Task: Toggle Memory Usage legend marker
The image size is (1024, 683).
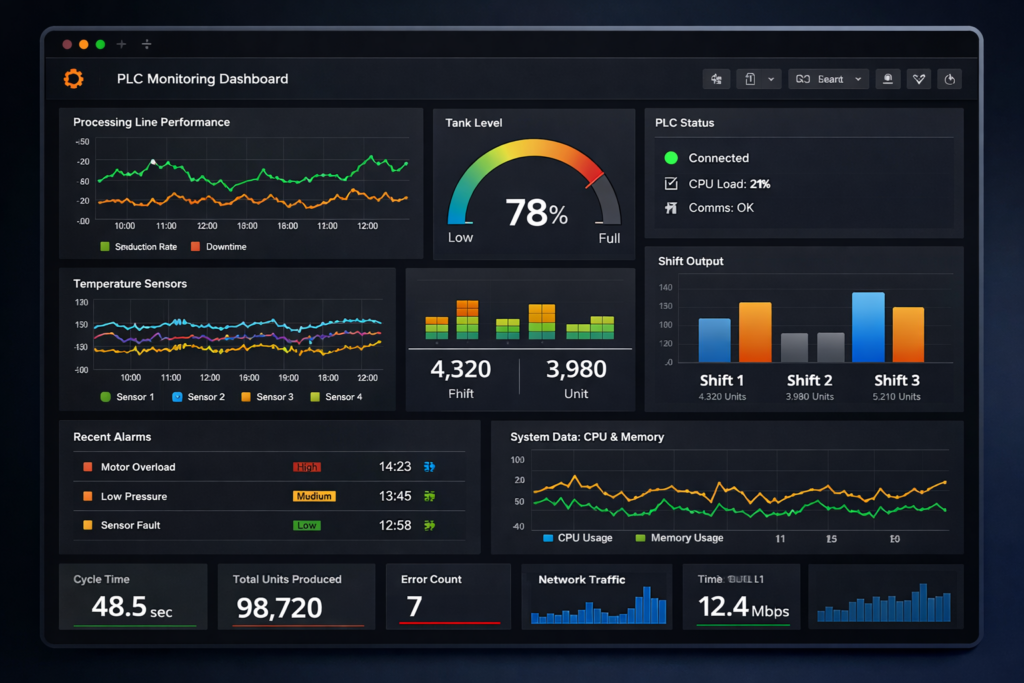Action: (640, 538)
